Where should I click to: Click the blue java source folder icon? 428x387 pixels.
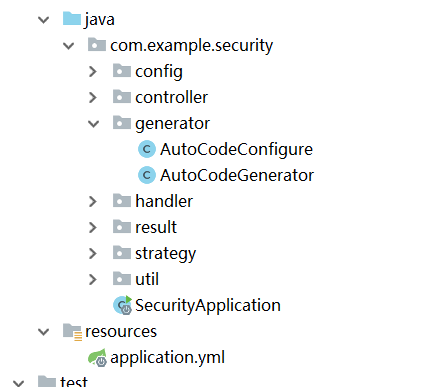click(72, 19)
